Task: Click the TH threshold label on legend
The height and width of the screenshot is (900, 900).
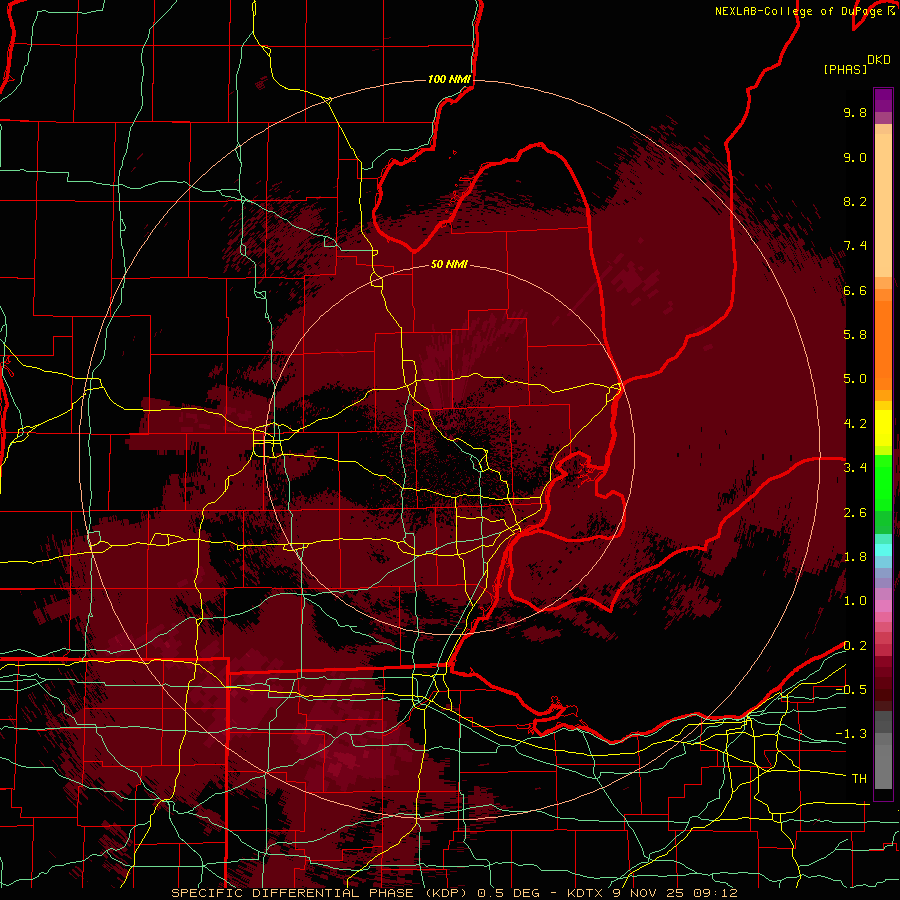Action: [x=859, y=779]
